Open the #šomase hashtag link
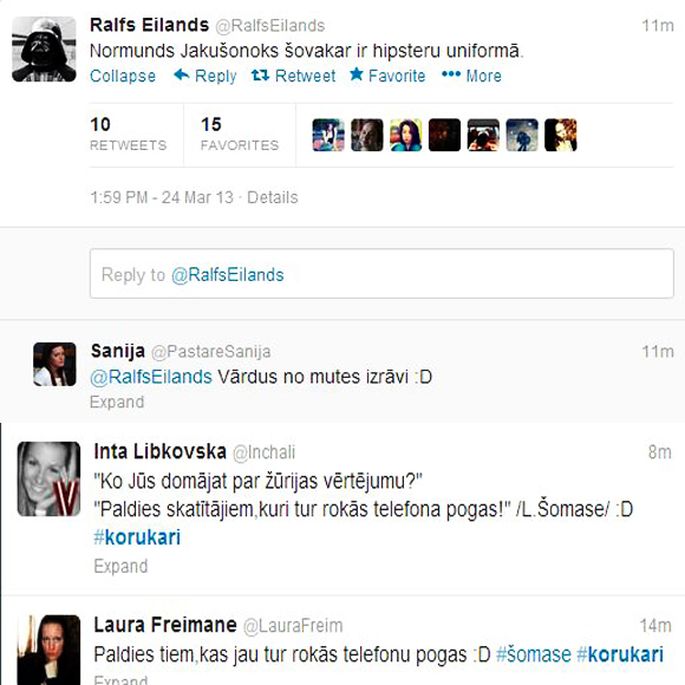Viewport: 685px width, 685px height. (x=533, y=654)
